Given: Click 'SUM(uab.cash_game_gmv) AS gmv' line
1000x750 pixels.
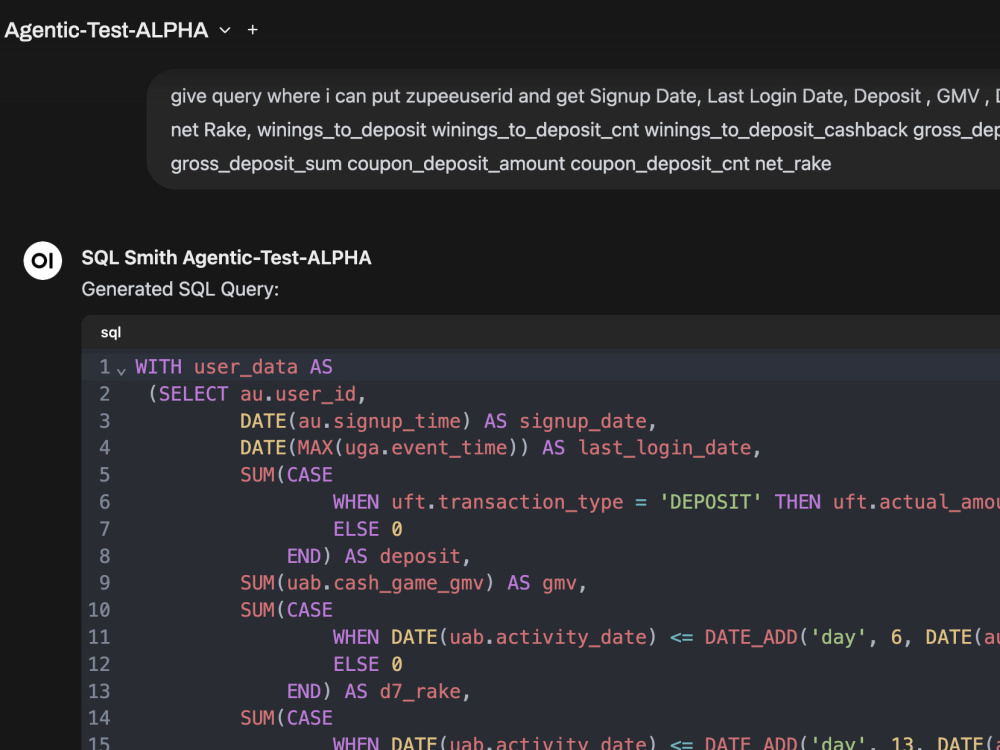Looking at the screenshot, I should tap(413, 583).
